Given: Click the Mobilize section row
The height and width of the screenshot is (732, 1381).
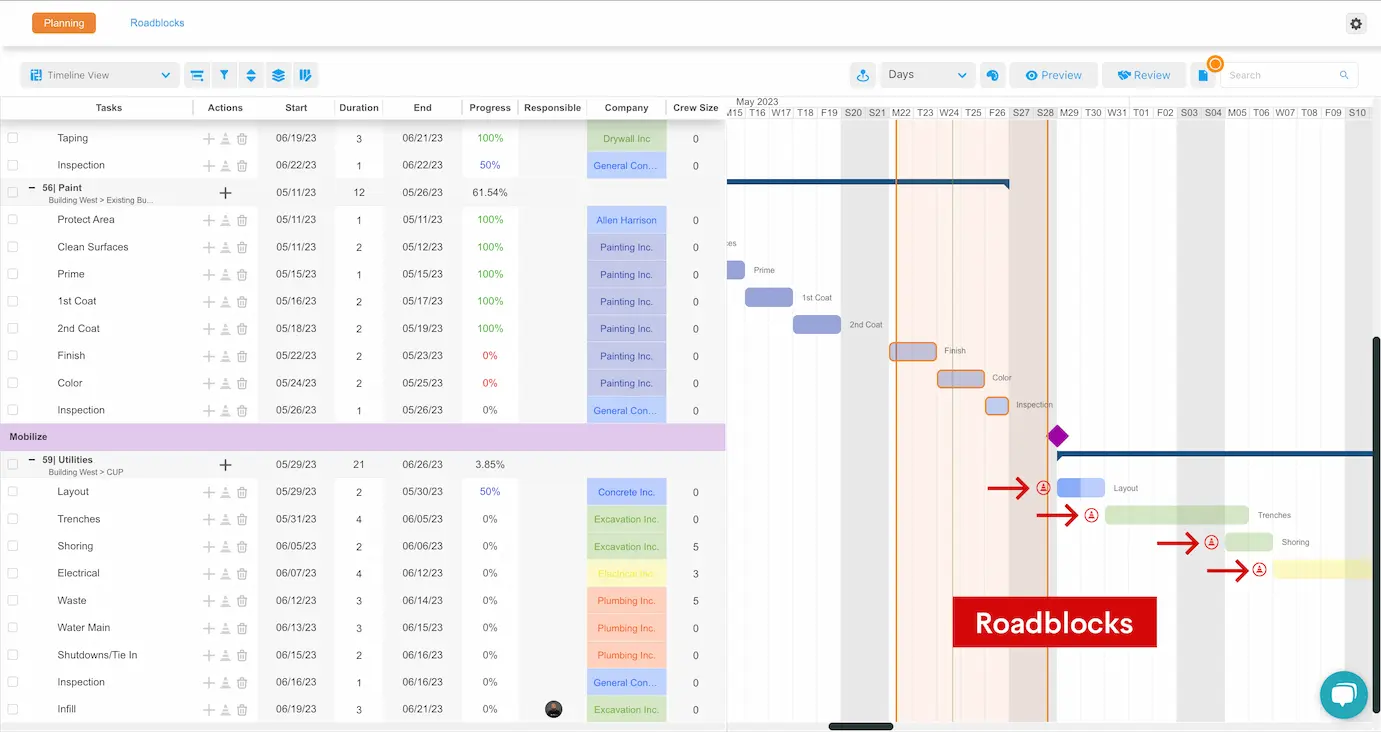Looking at the screenshot, I should tap(363, 437).
